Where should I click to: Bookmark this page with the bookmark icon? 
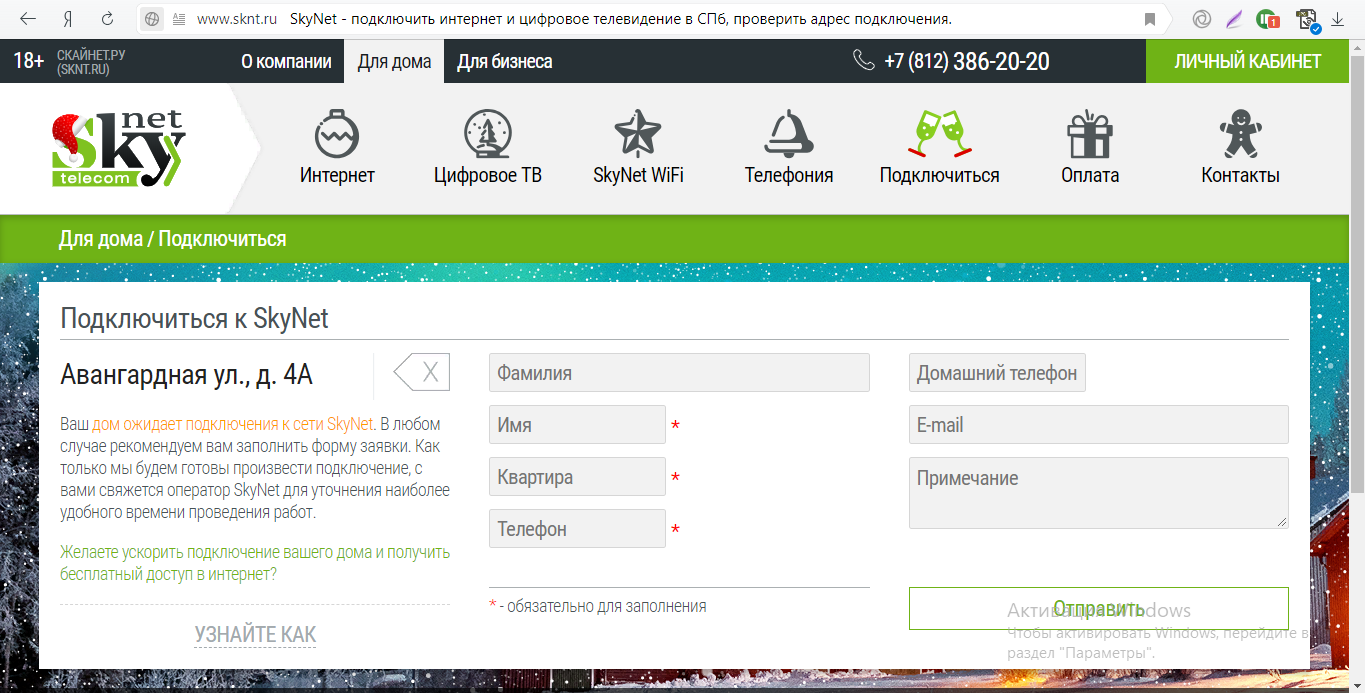point(1150,19)
